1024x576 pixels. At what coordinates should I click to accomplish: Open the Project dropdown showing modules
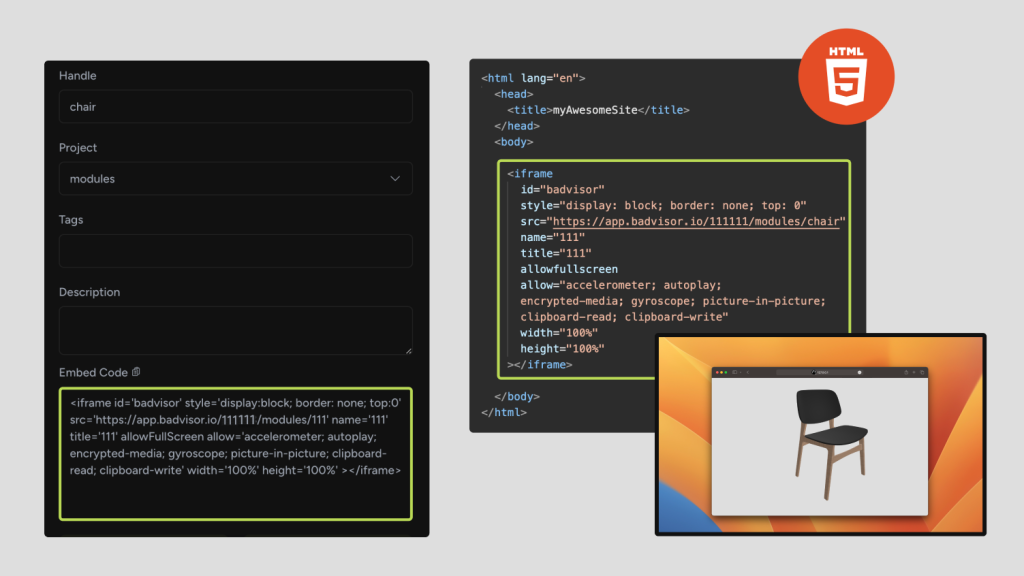pos(236,178)
